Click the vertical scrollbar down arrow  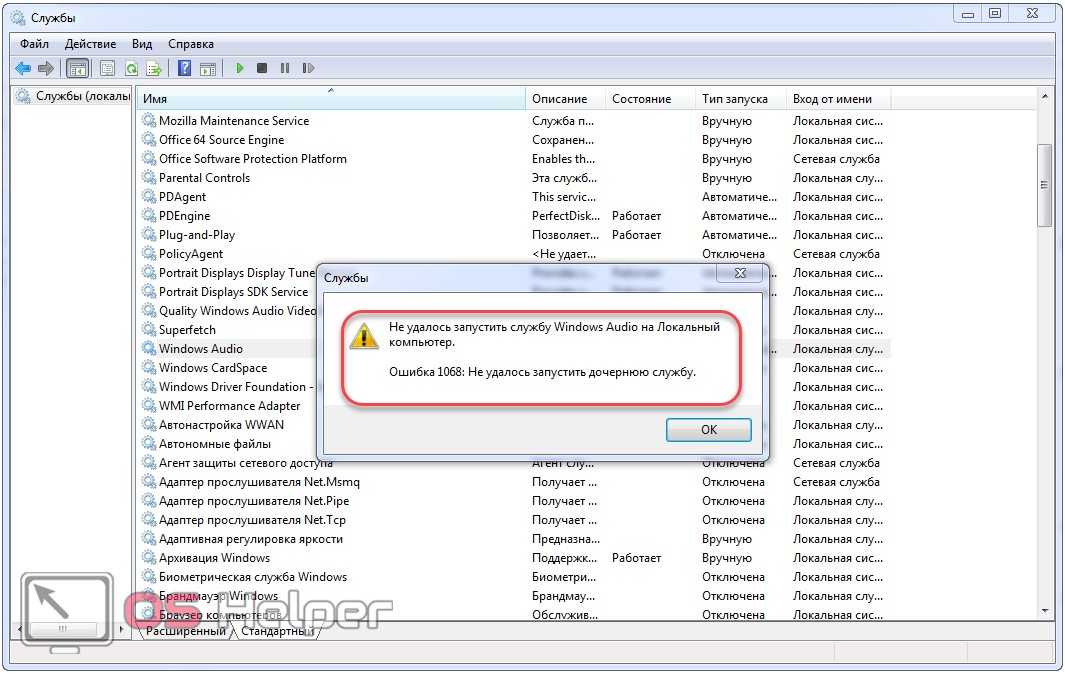(x=1045, y=611)
